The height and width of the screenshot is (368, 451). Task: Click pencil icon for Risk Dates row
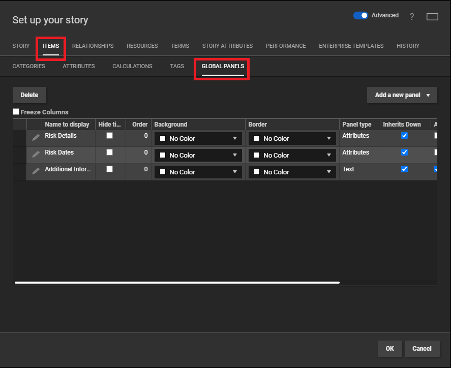pyautogui.click(x=36, y=154)
